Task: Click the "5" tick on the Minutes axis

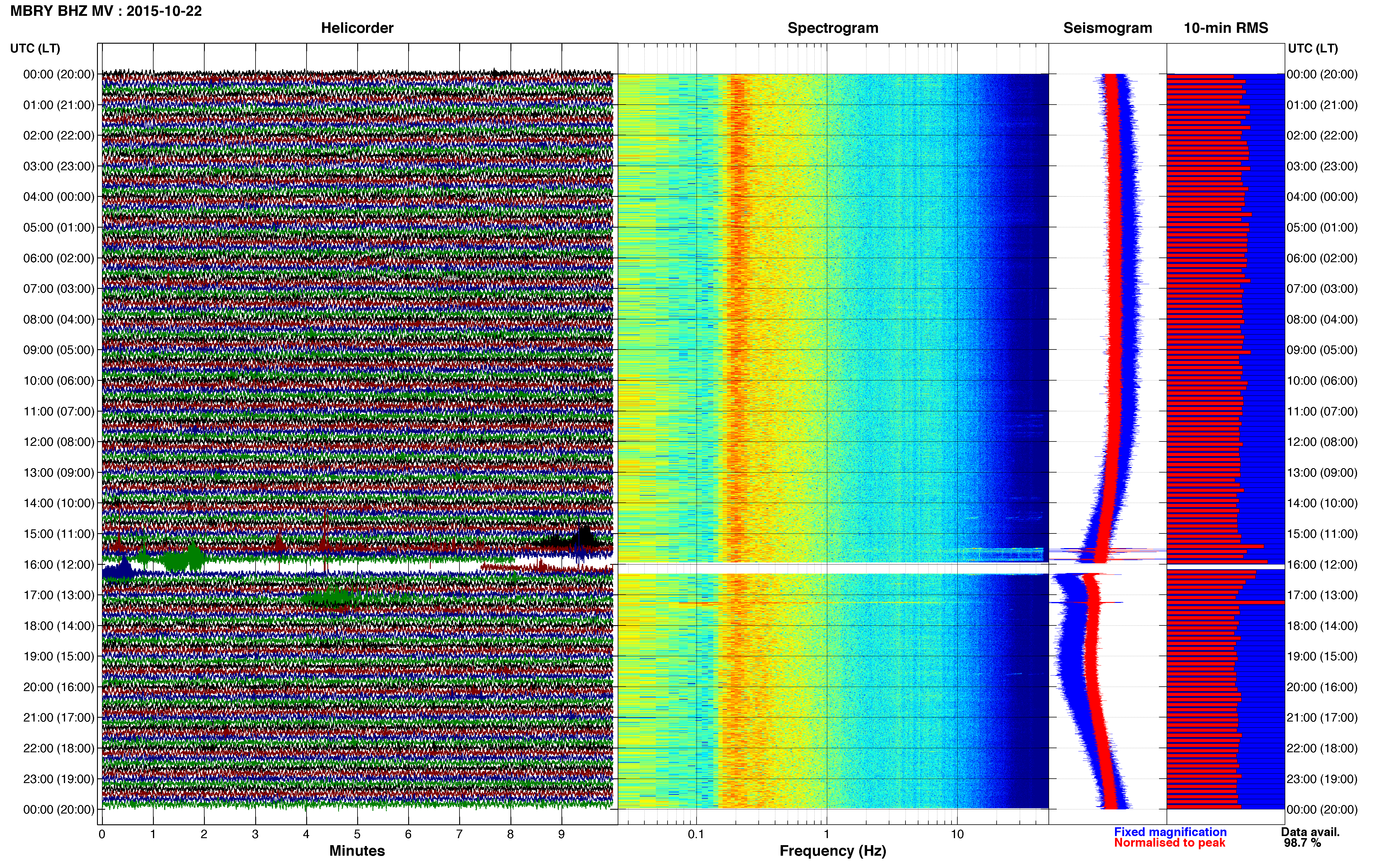Action: 357,835
